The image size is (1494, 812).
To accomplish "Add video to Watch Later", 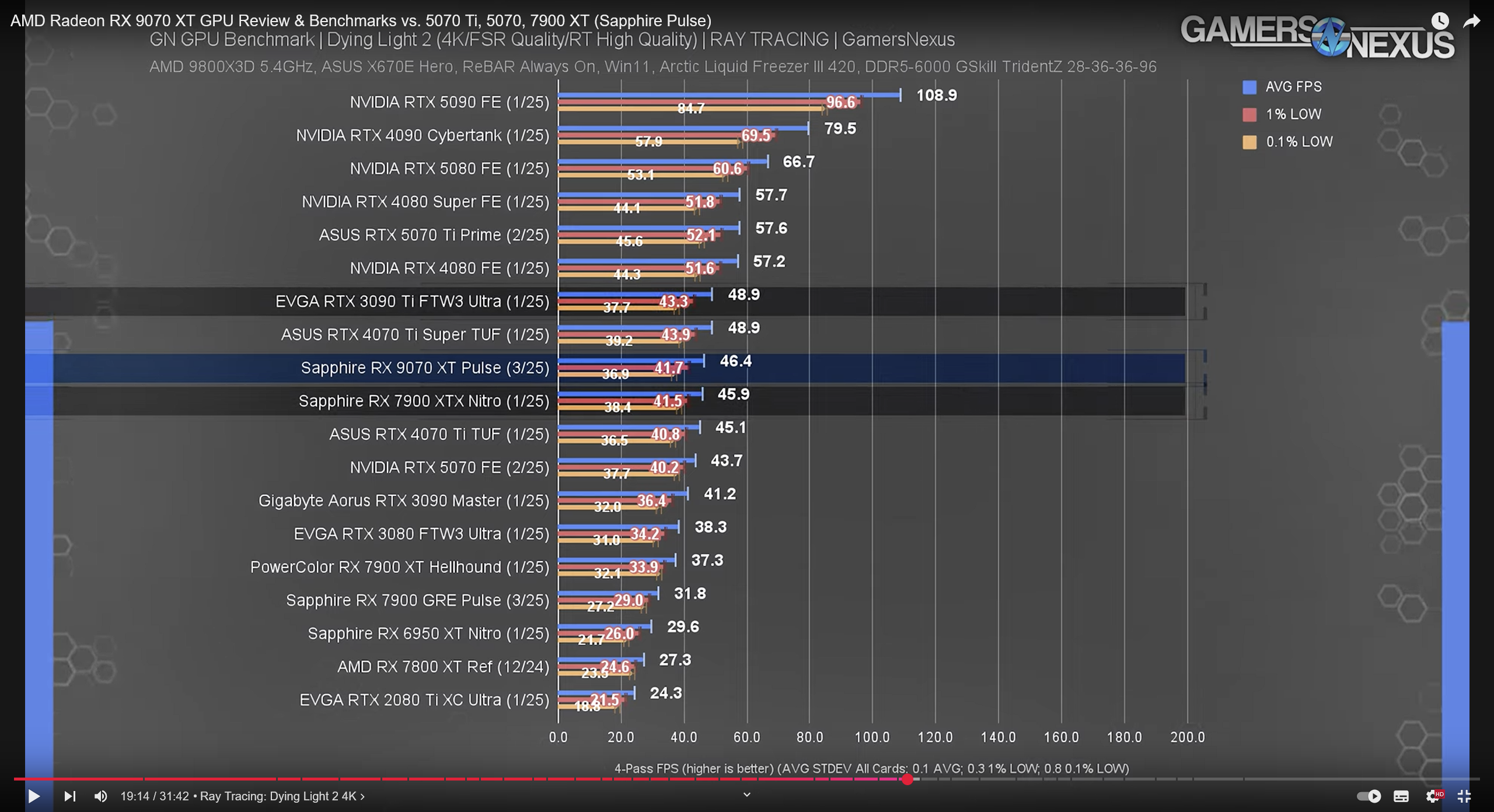I will pos(1440,22).
